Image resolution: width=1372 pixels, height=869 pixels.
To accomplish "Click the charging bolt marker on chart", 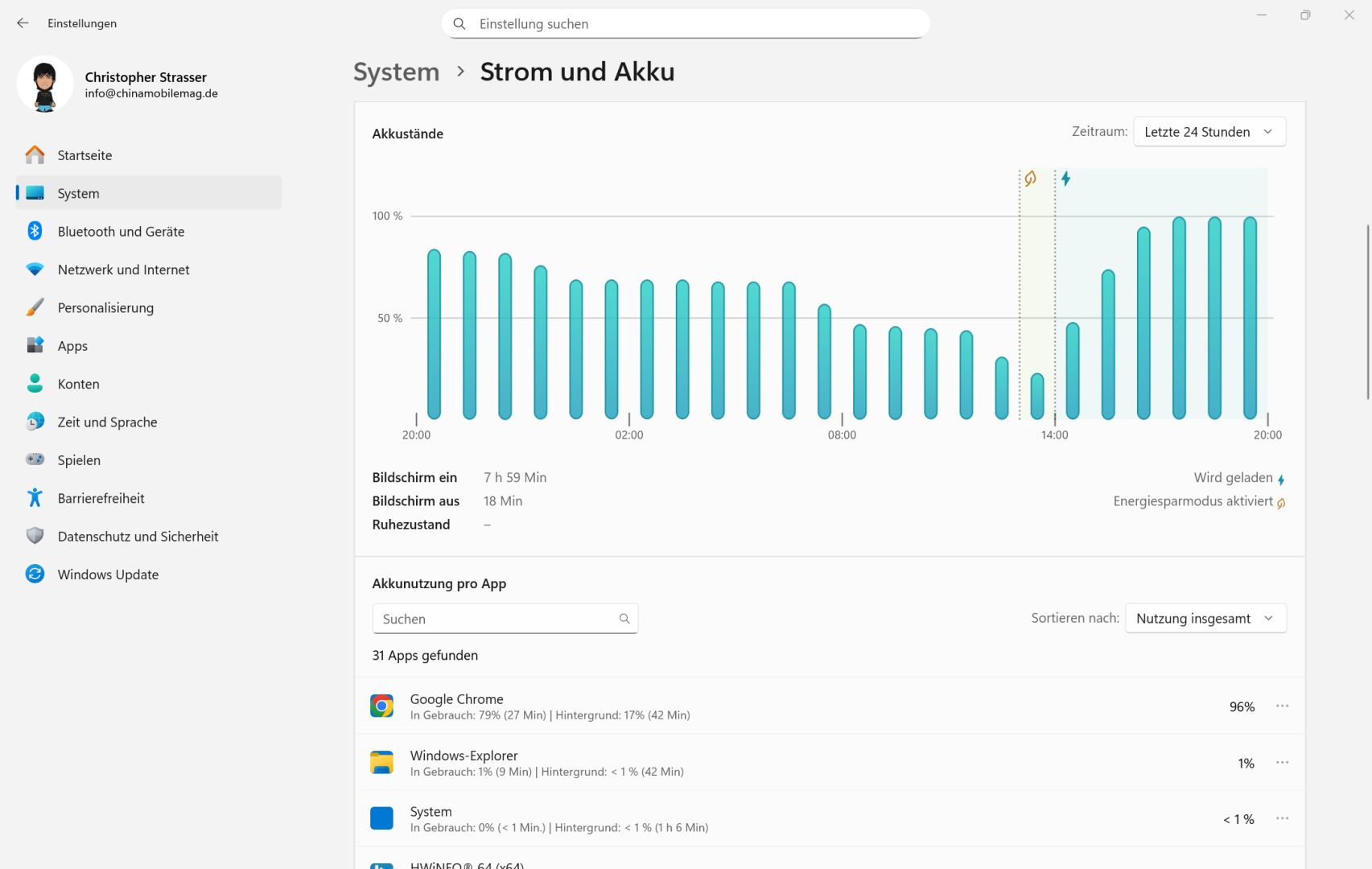I will click(x=1065, y=179).
